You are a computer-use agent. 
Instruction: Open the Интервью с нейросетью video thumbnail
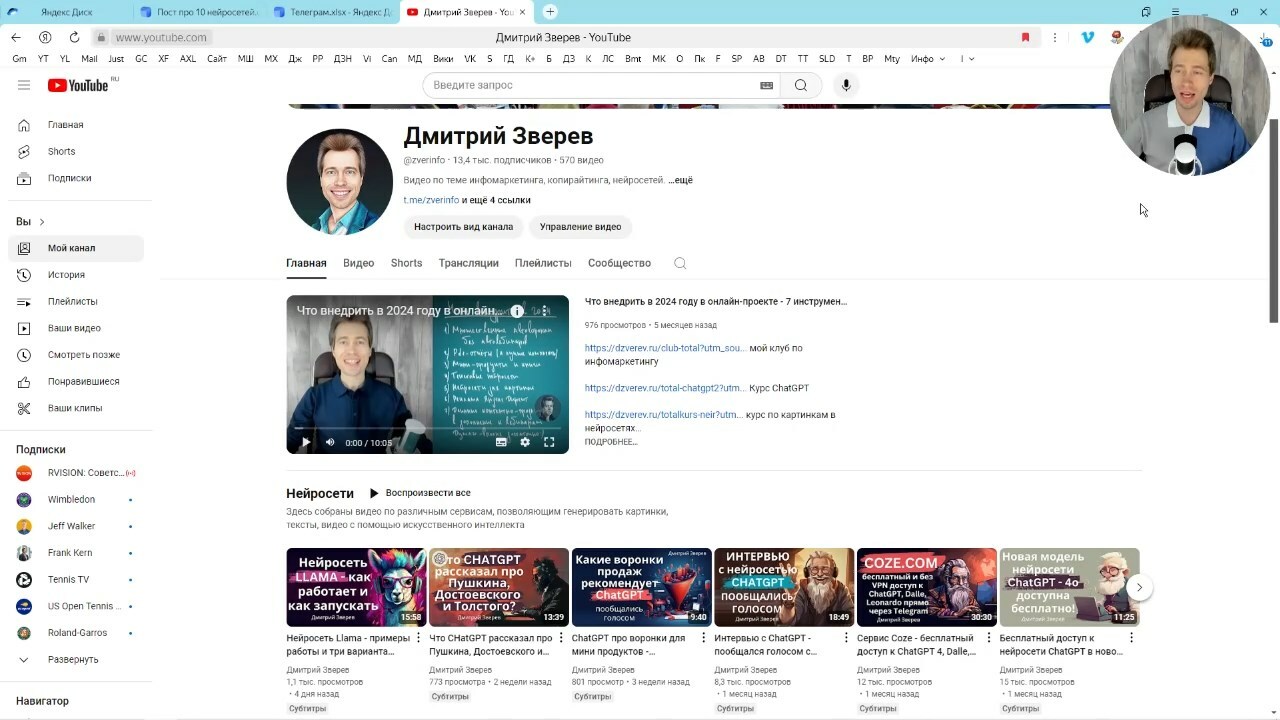784,587
